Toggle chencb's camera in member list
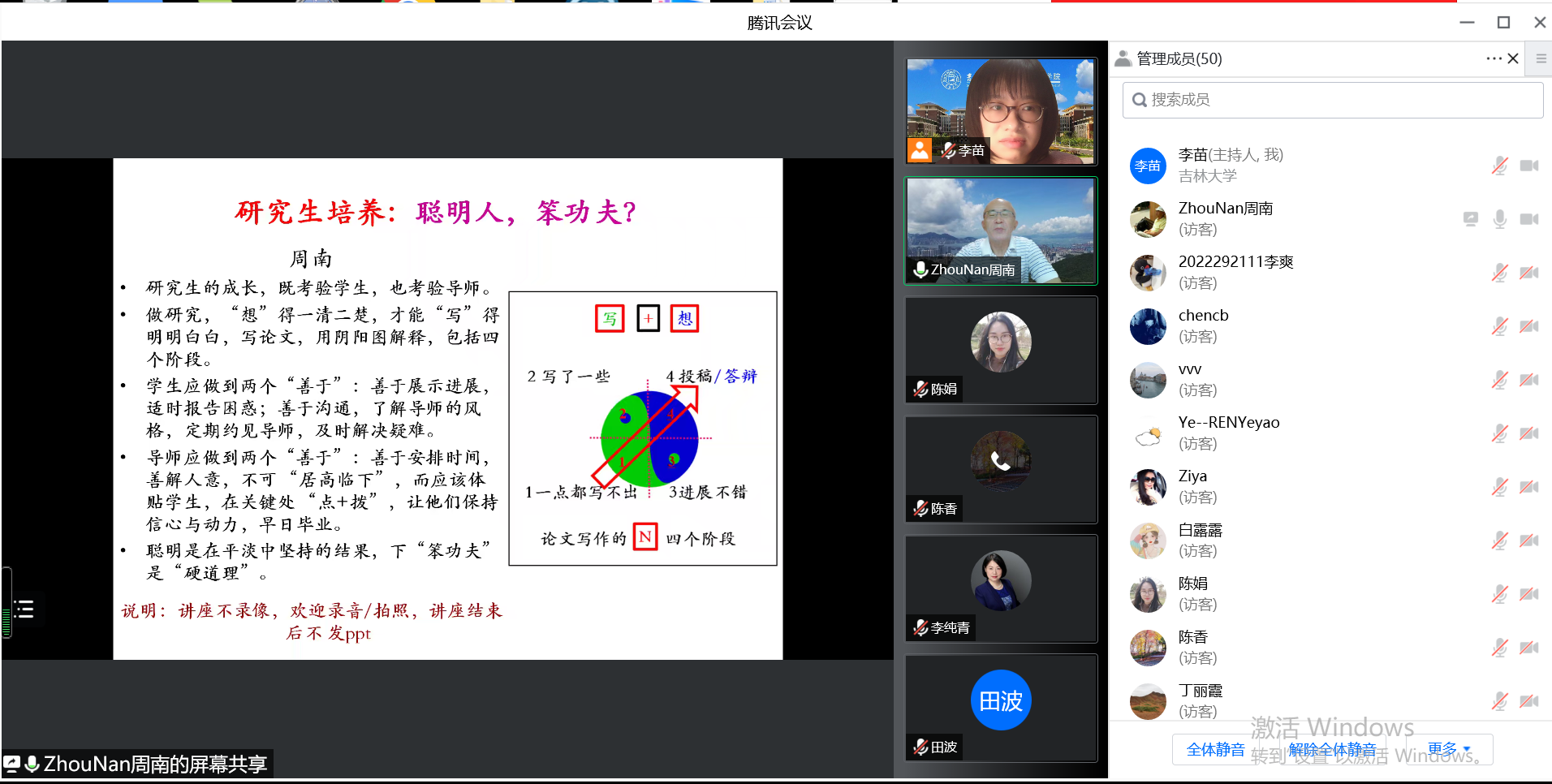 point(1529,326)
